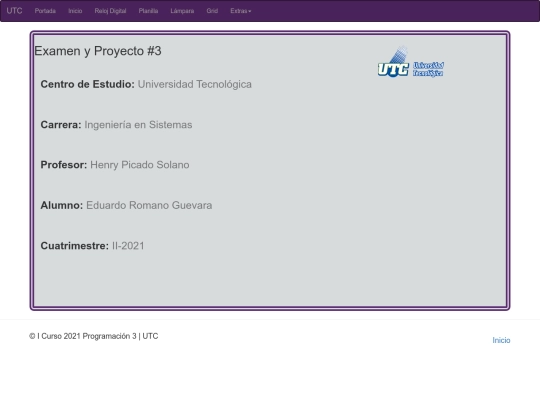Go to the Inicio navbar item
This screenshot has width=540, height=405.
click(x=75, y=11)
